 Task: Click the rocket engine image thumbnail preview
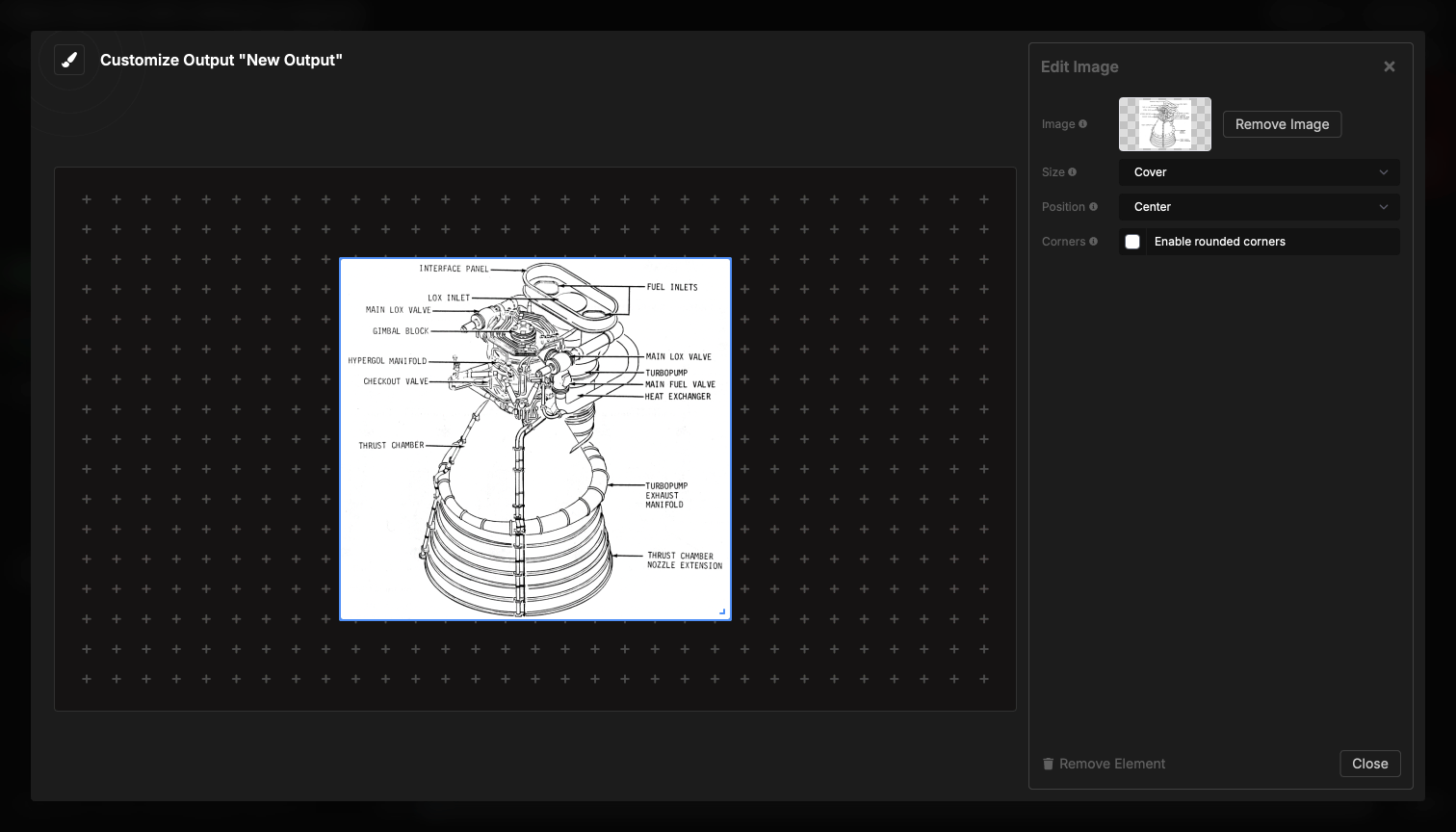coord(1164,123)
